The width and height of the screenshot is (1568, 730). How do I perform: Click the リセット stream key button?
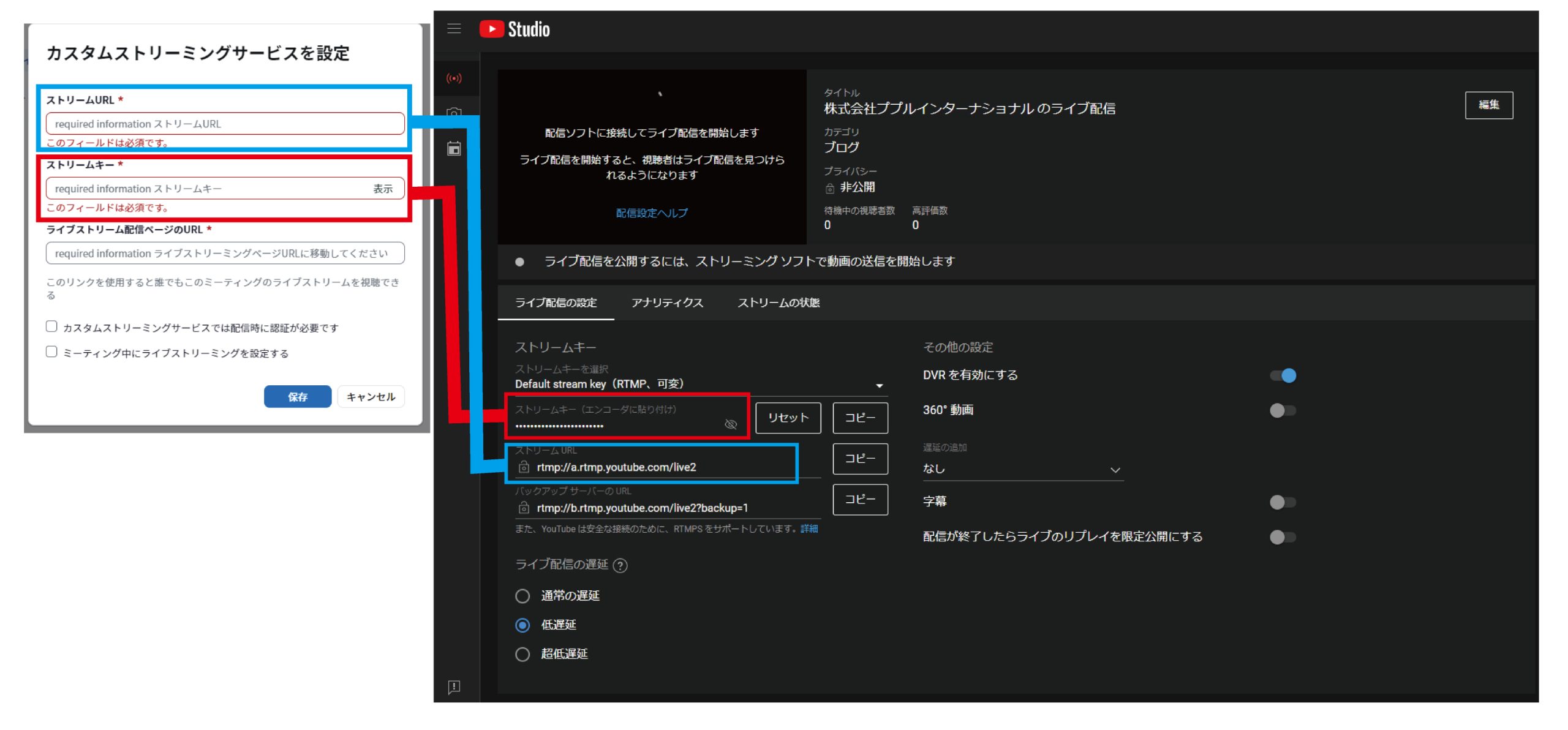(788, 418)
